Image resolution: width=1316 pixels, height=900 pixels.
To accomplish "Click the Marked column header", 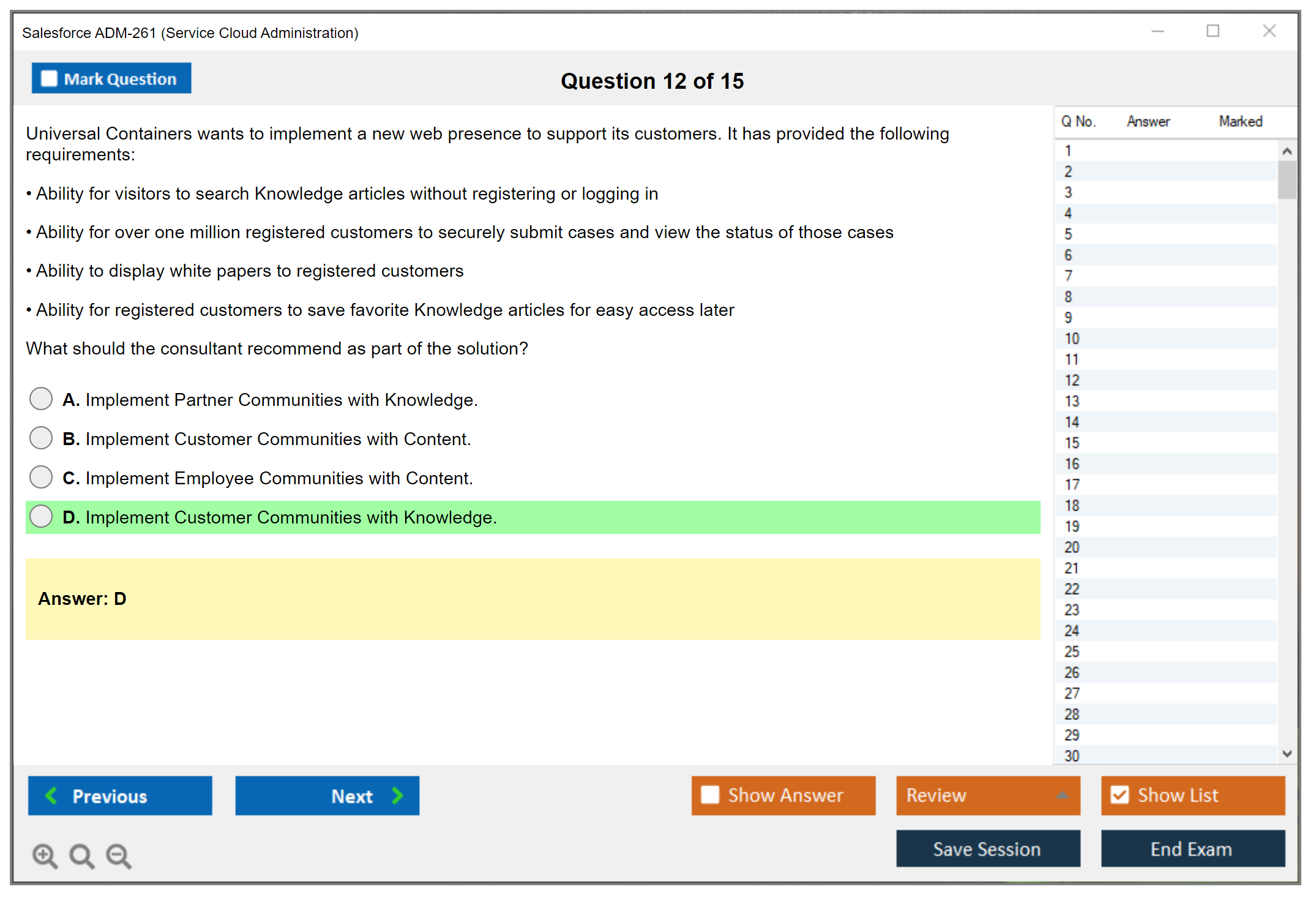I will (x=1240, y=121).
